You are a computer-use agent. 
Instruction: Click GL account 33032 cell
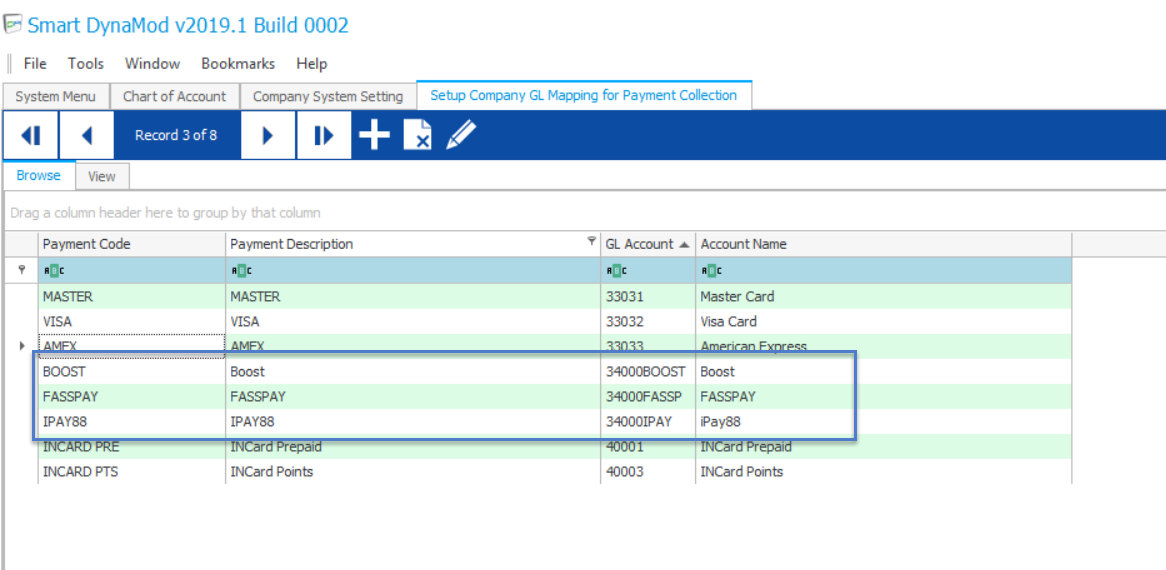(648, 322)
